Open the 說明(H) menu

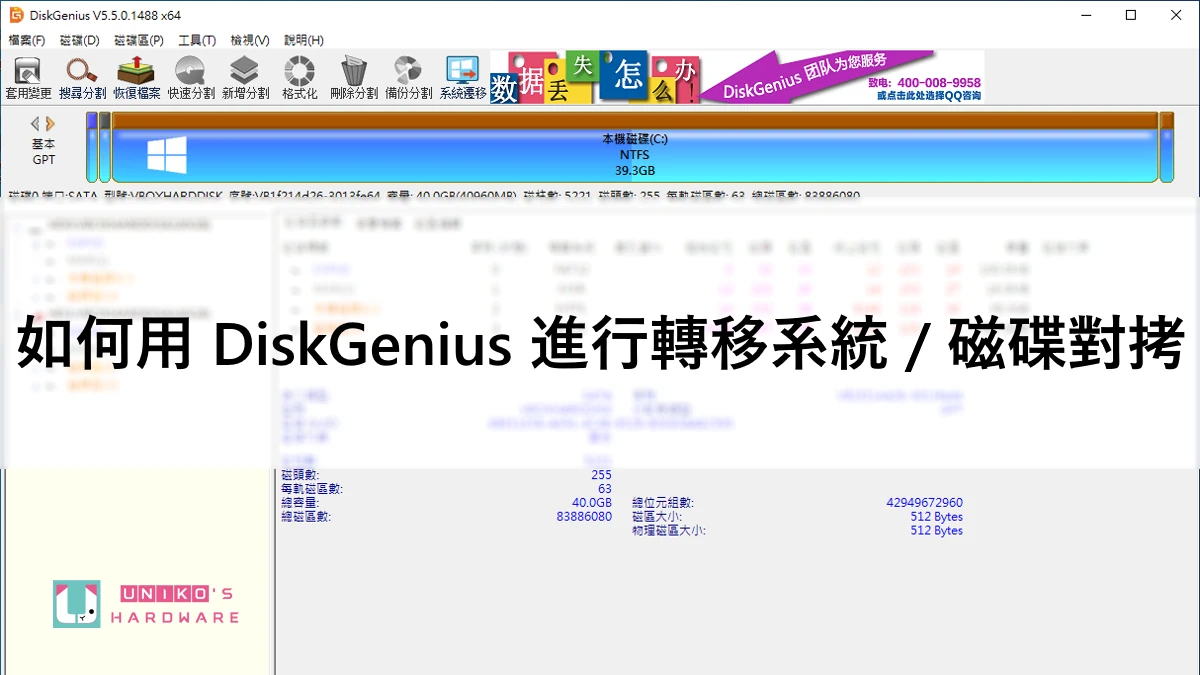click(x=304, y=40)
